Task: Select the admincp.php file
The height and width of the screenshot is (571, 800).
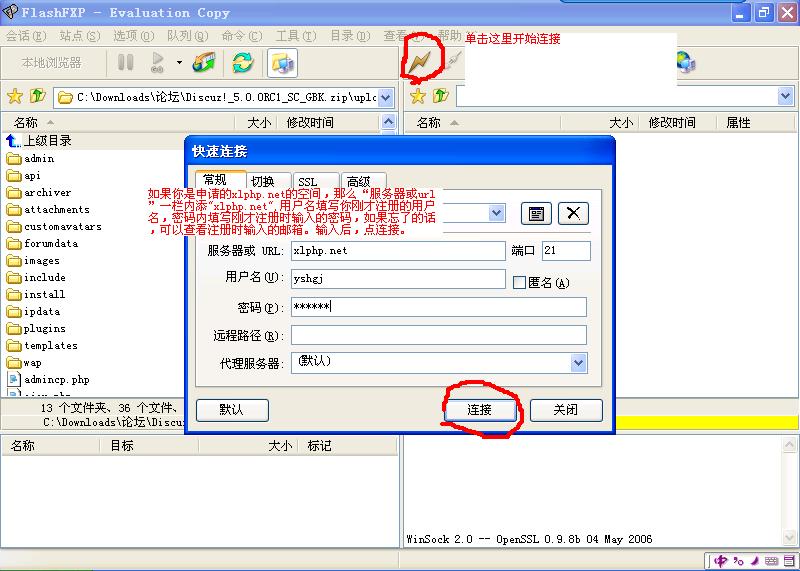Action: [x=49, y=380]
